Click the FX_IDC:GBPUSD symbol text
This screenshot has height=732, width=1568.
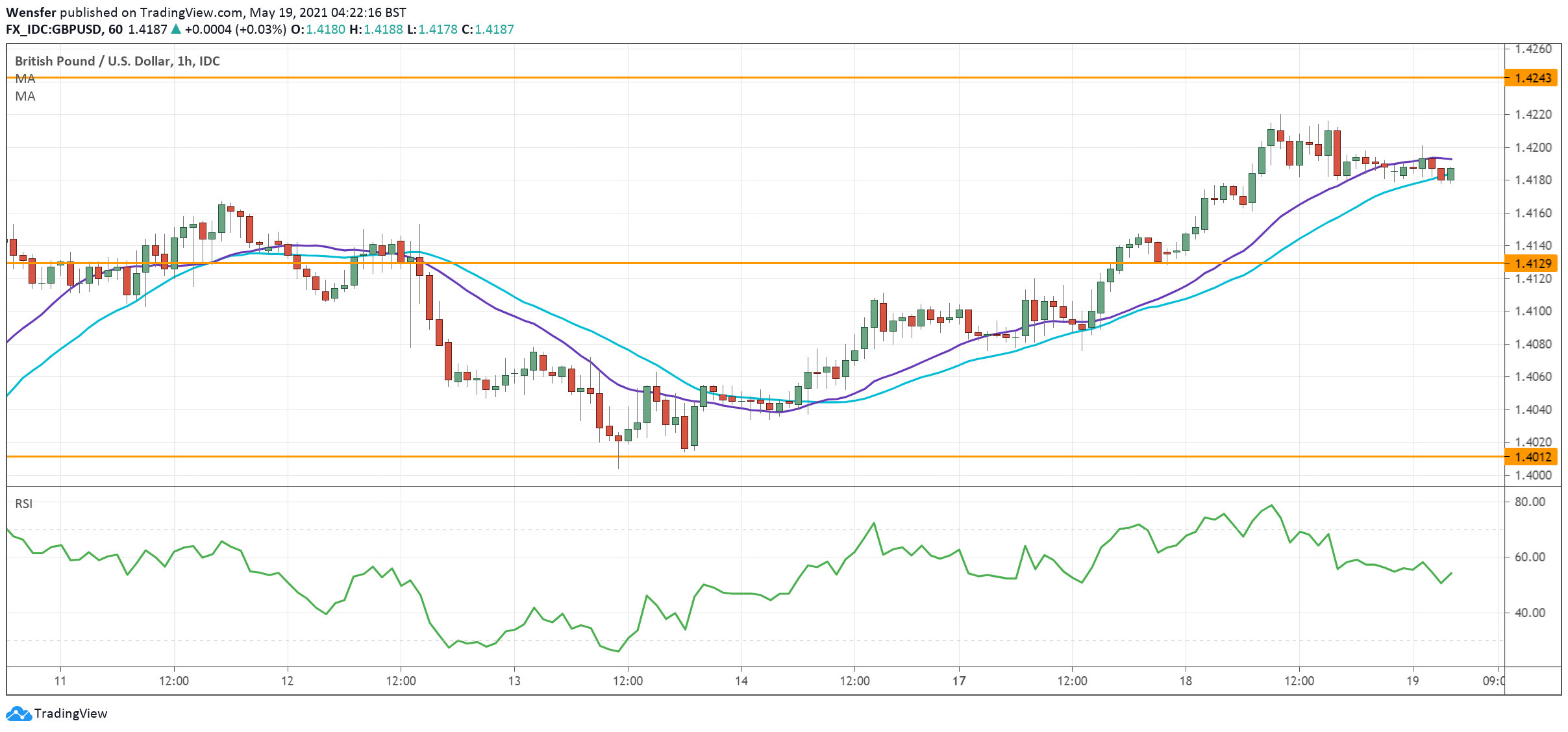pyautogui.click(x=53, y=29)
